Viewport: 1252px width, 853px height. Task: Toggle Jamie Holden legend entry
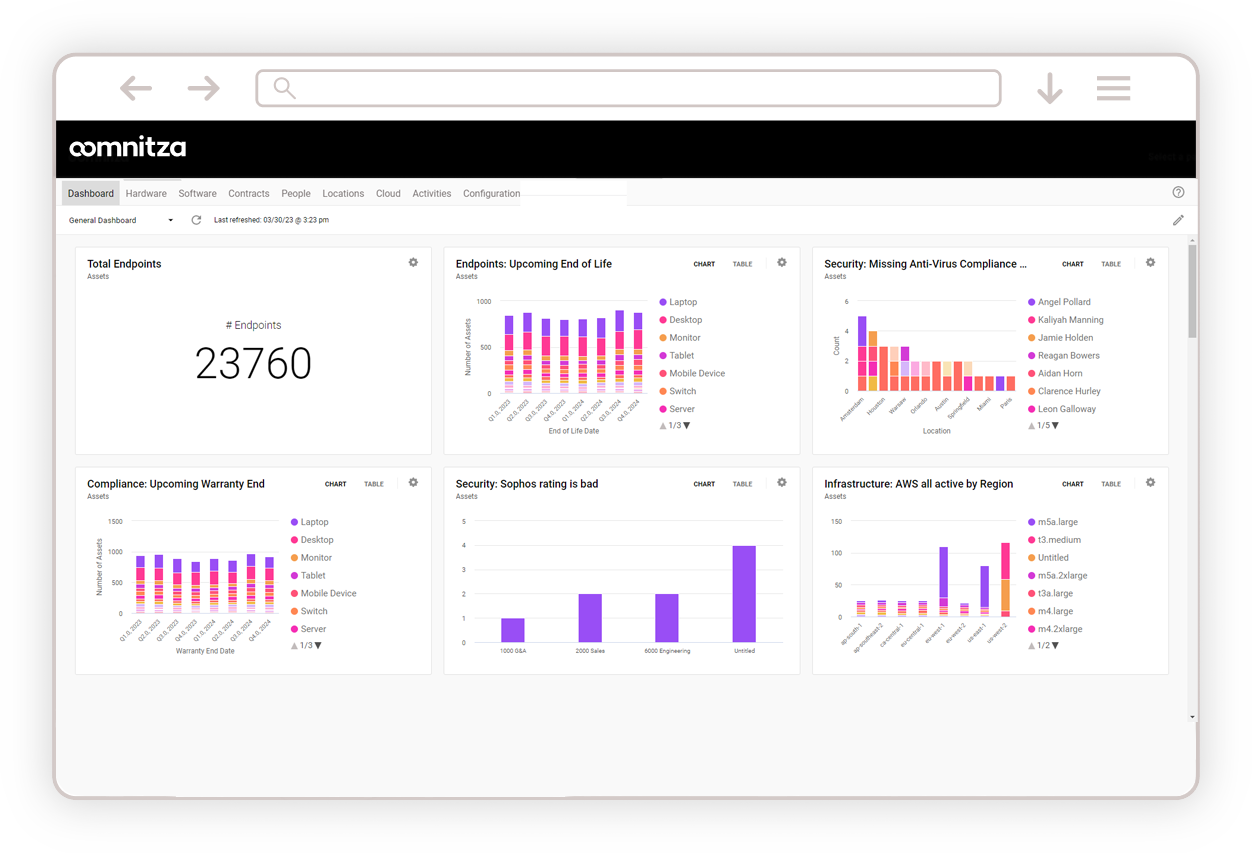1061,338
